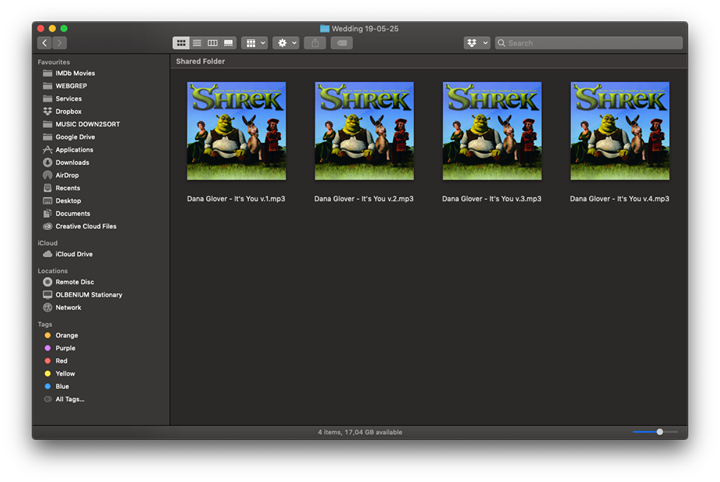The height and width of the screenshot is (482, 720).
Task: Open the group-by arrangement dropdown
Action: click(254, 43)
